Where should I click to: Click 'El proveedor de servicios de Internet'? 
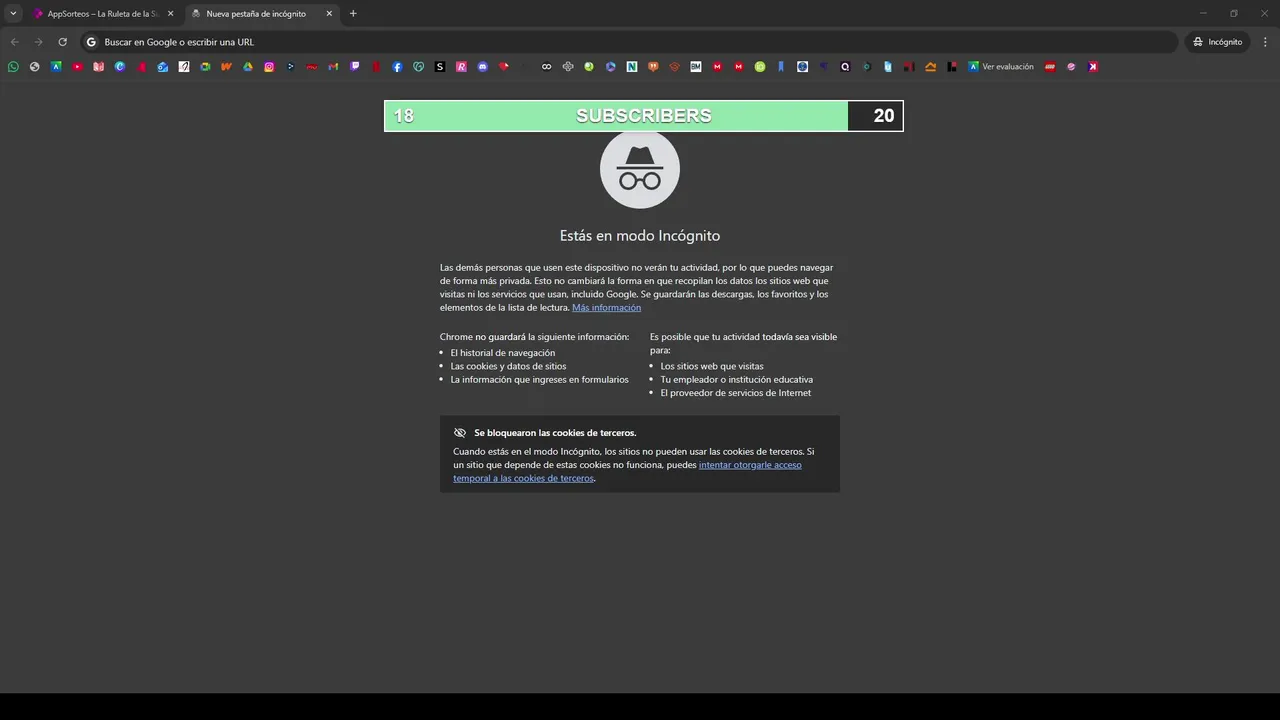[736, 393]
